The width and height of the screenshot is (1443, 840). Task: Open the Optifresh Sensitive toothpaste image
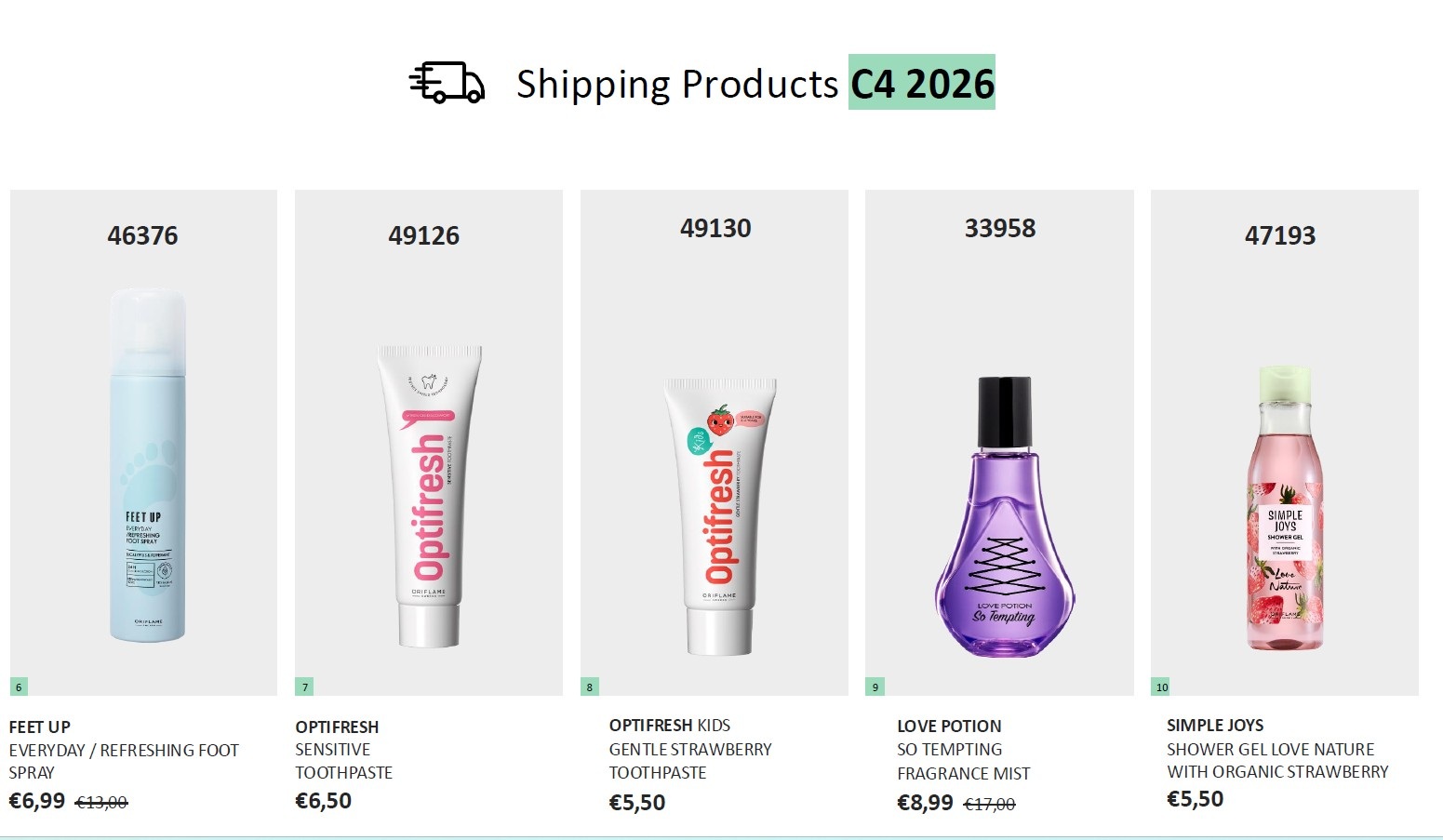[430, 496]
